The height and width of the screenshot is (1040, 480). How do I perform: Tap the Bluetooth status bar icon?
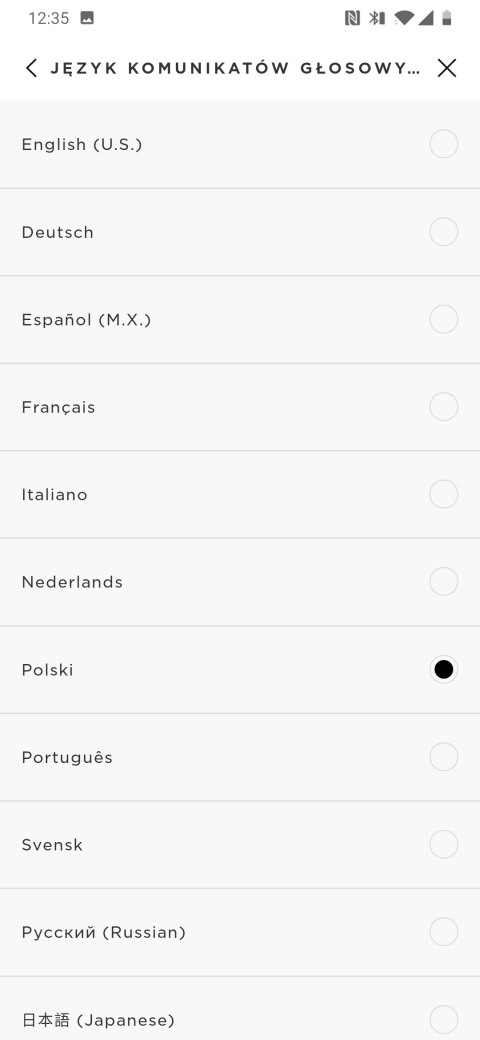[377, 18]
